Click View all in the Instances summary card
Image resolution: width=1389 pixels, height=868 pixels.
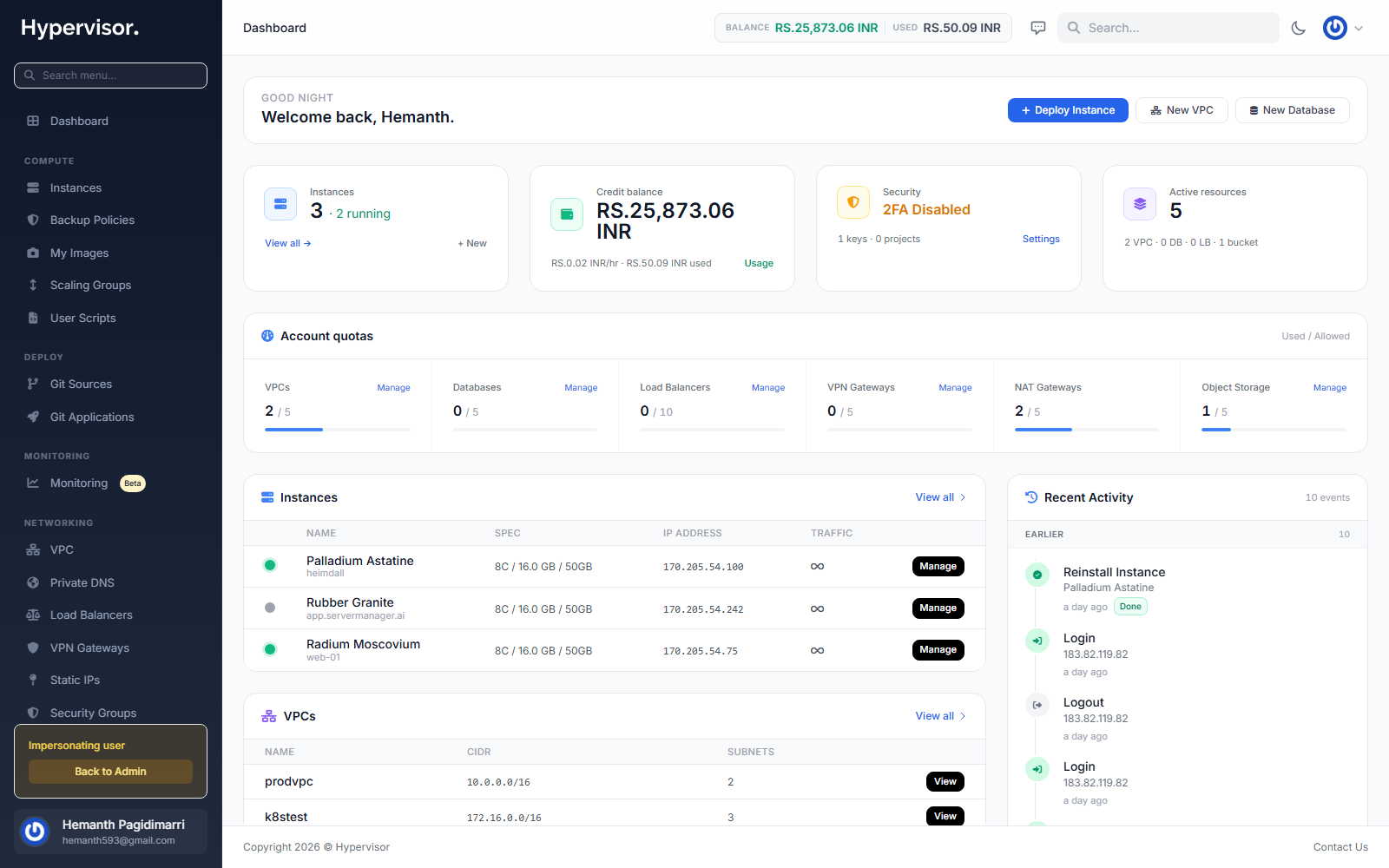click(x=288, y=243)
